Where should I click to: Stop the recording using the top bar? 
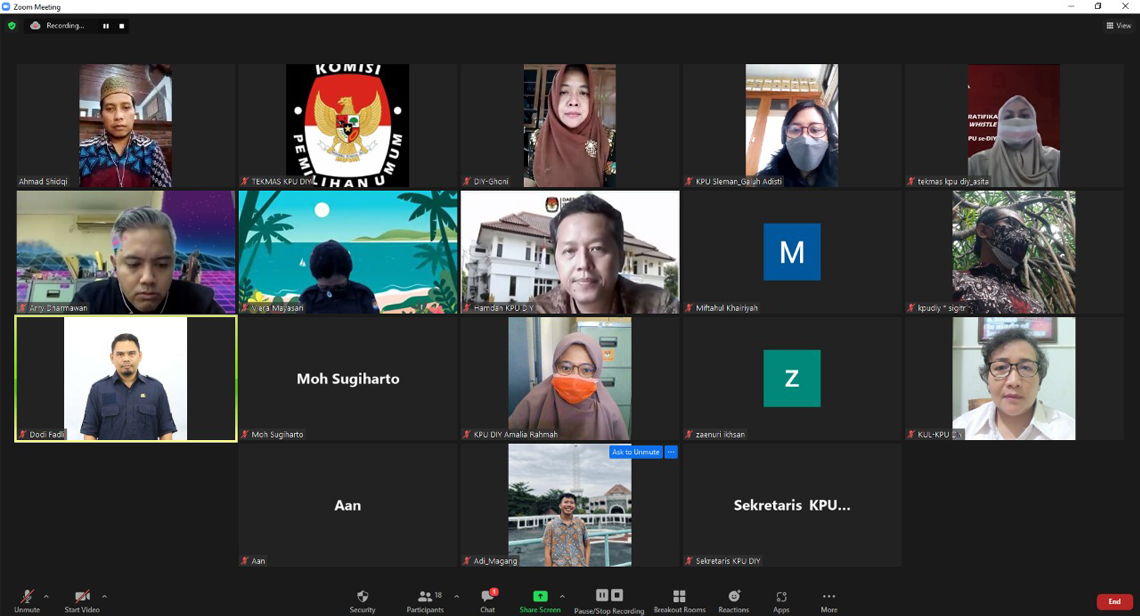point(122,26)
